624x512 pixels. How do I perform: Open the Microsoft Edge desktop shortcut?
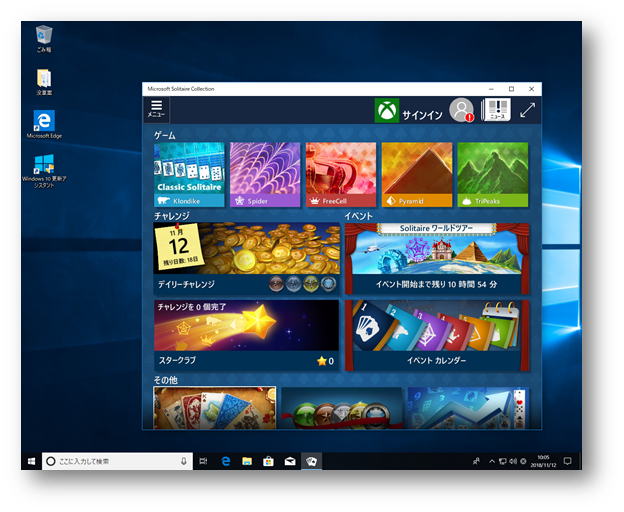coord(44,124)
